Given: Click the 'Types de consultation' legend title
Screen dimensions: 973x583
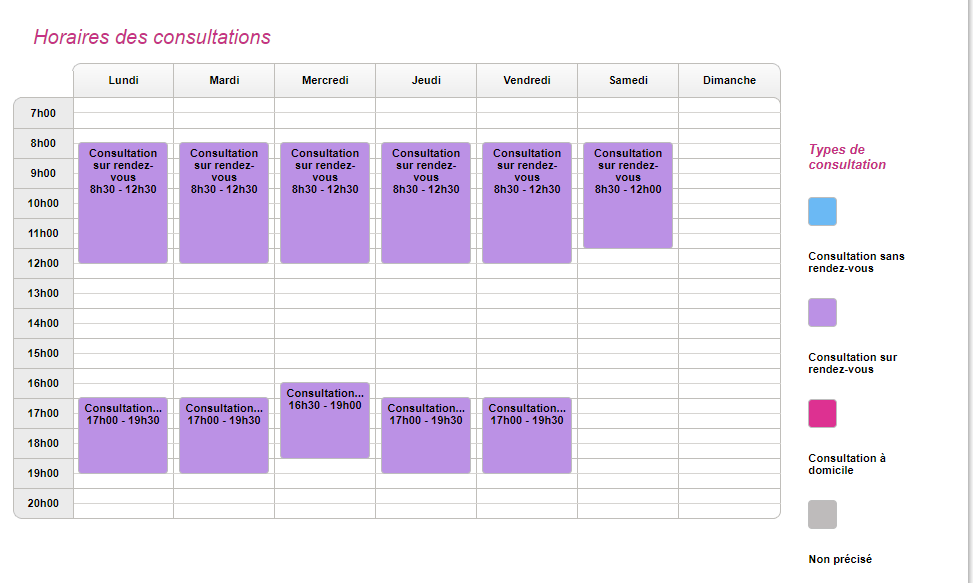Looking at the screenshot, I should [x=847, y=157].
